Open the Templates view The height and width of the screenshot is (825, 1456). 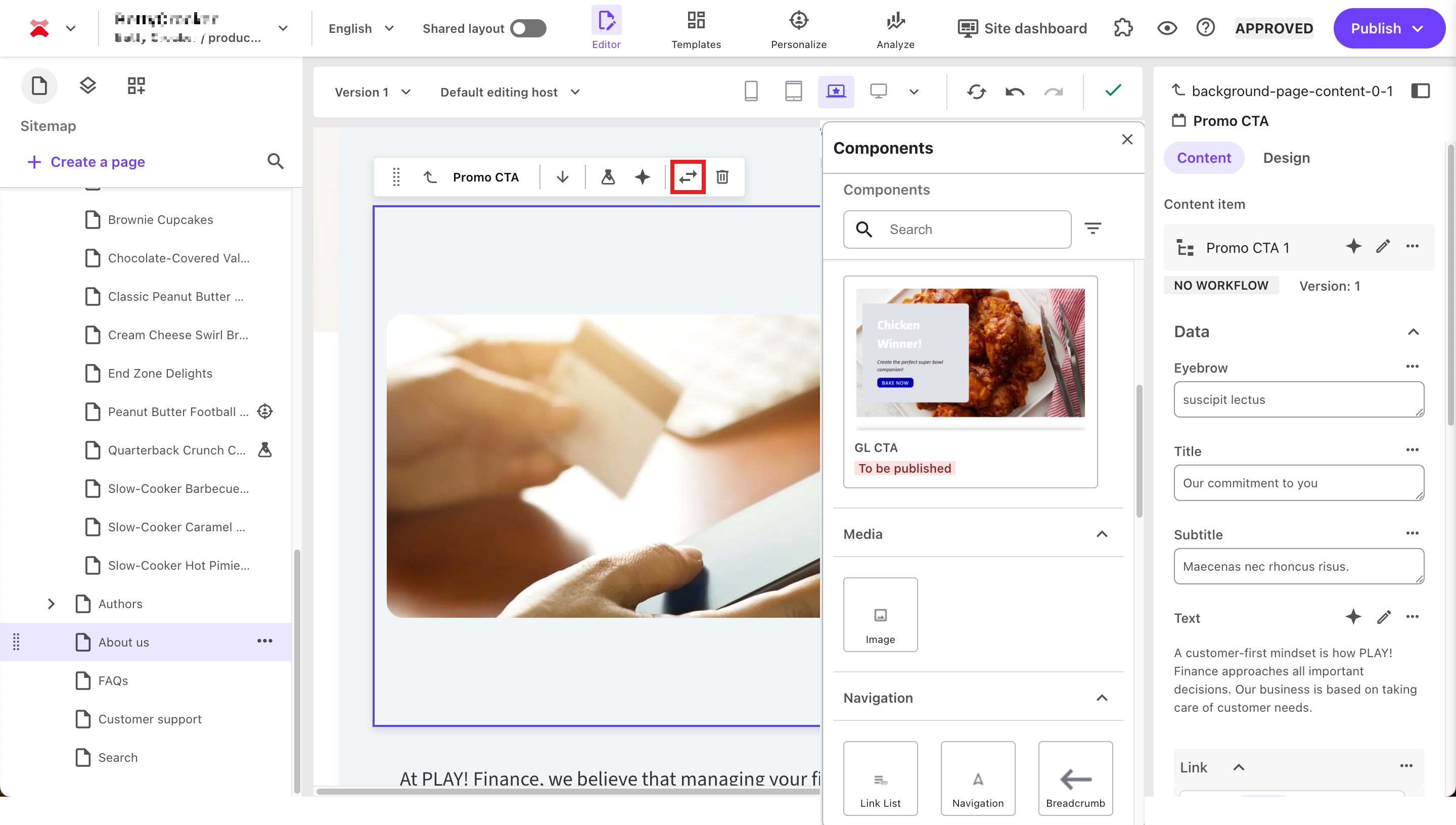coord(696,28)
